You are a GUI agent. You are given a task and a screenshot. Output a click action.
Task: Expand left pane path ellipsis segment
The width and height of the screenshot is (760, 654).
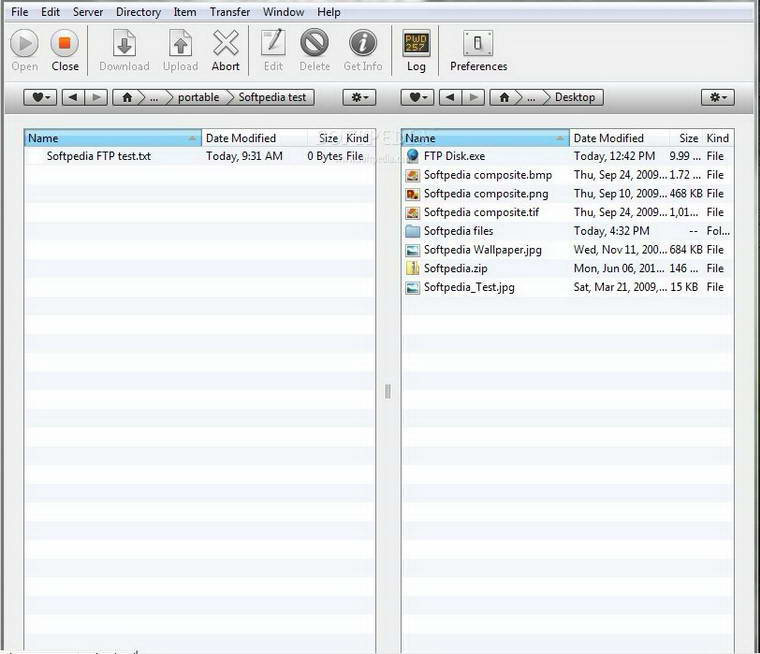[x=154, y=97]
